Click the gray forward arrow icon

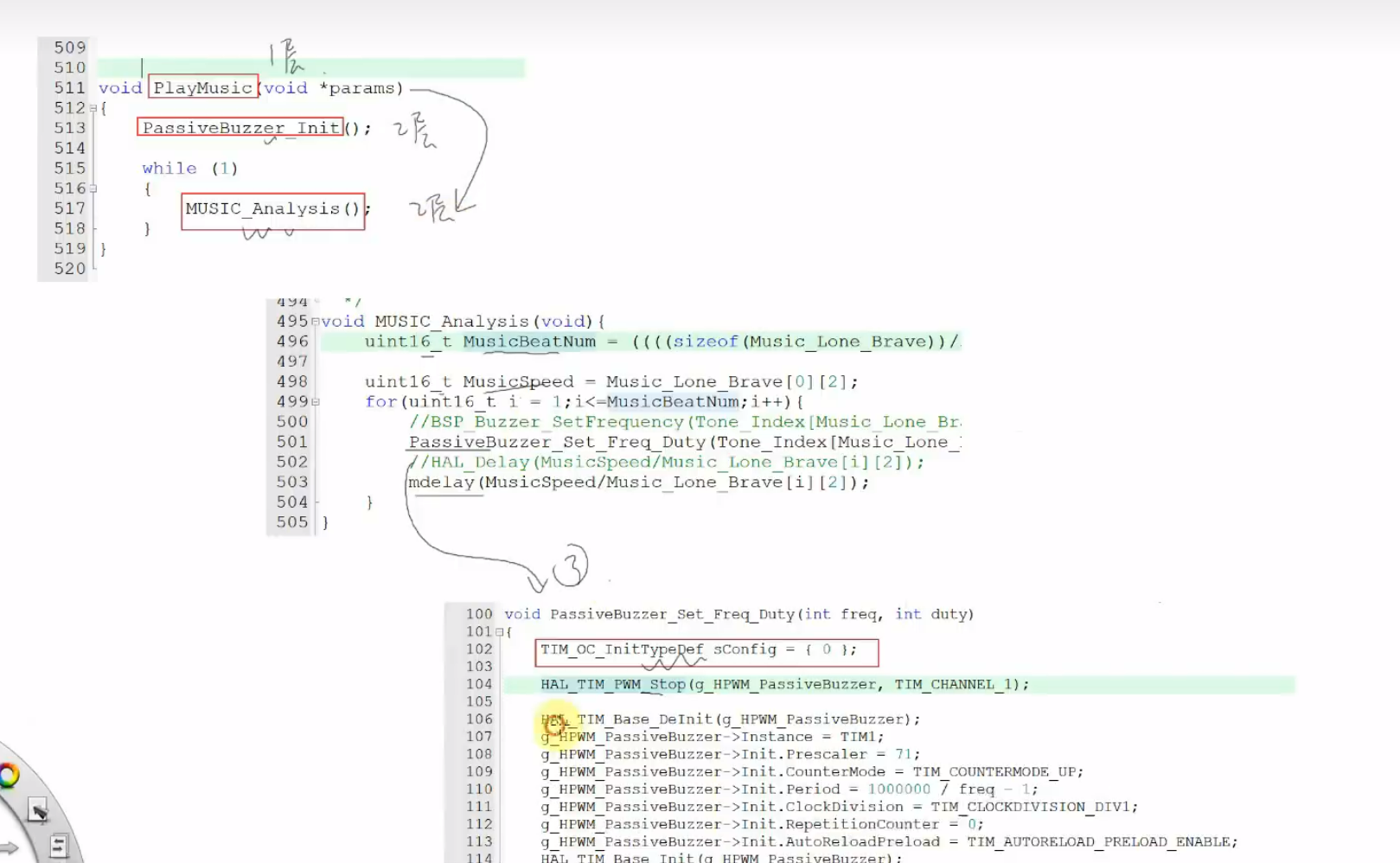9,847
